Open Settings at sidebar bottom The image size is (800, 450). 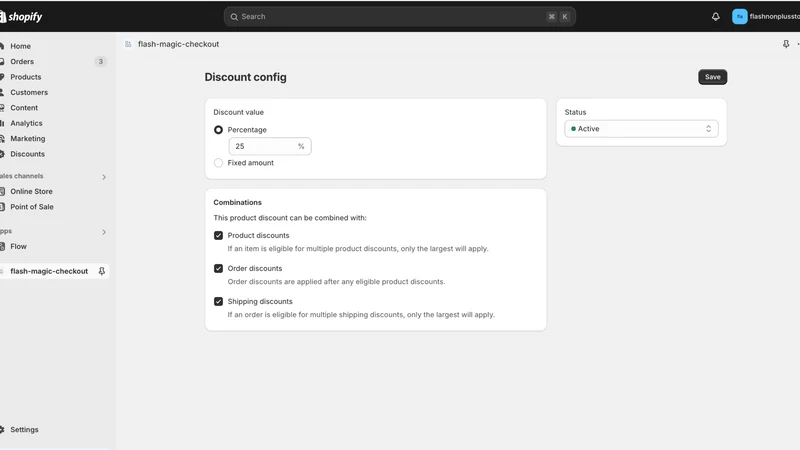(24, 430)
